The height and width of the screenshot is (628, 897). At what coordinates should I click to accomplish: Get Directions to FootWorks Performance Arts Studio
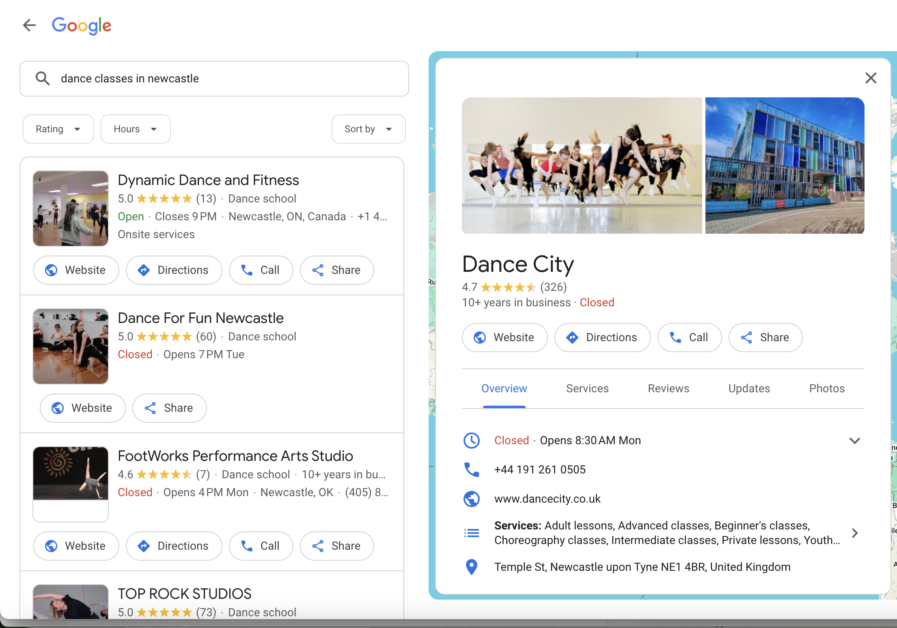tap(174, 546)
